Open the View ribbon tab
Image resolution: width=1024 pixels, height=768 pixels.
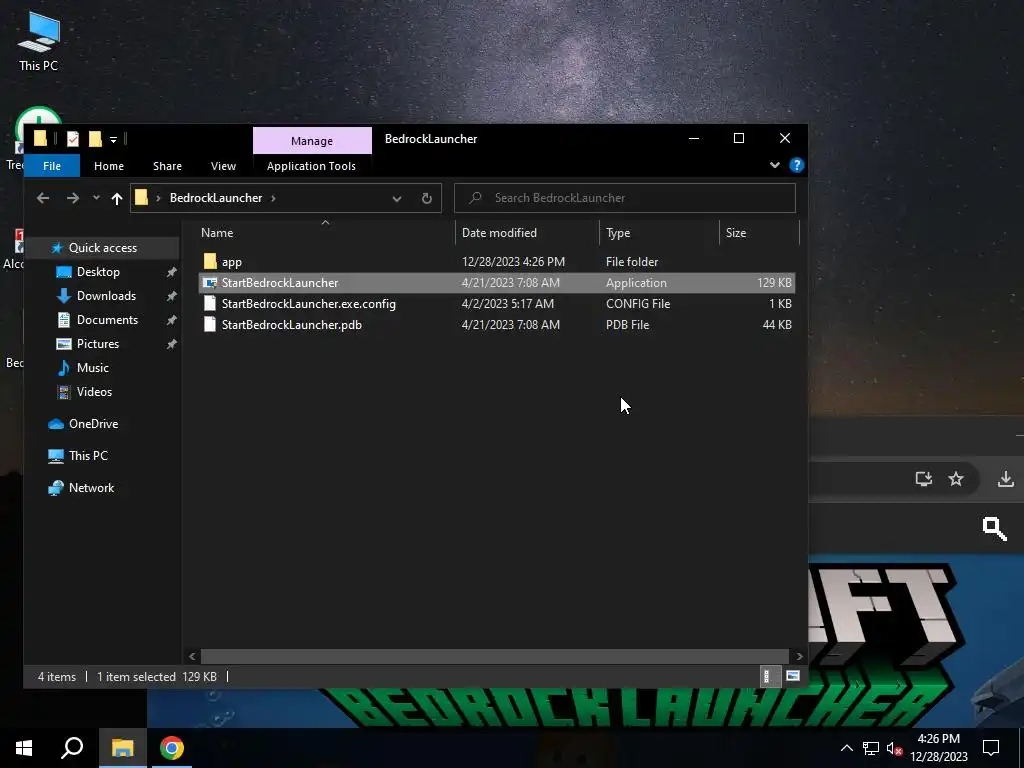(x=223, y=166)
